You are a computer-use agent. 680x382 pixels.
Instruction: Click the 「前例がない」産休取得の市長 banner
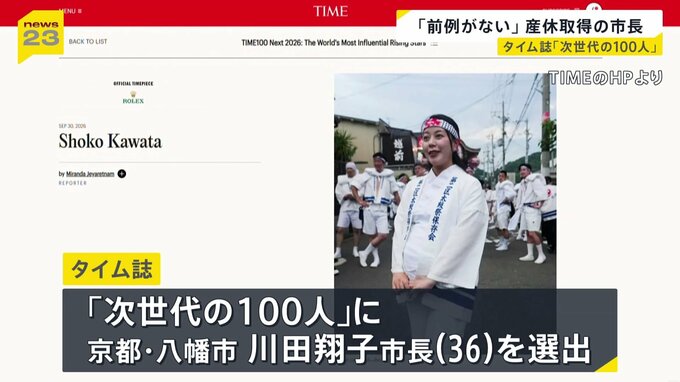point(529,26)
